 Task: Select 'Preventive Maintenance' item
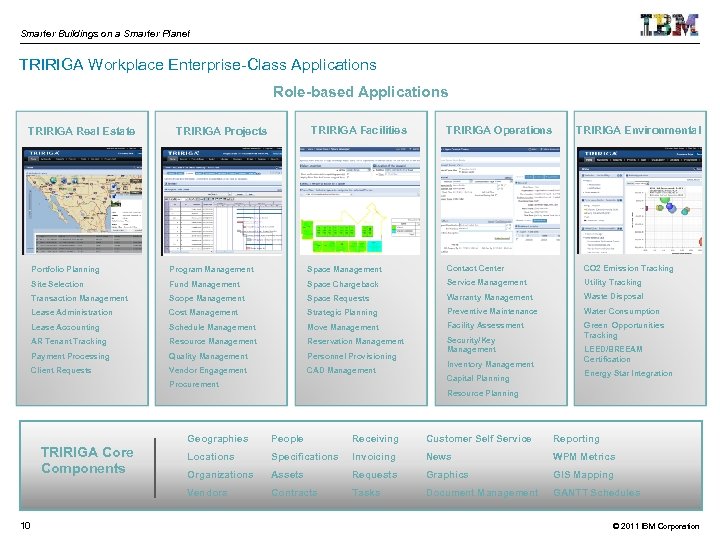click(492, 311)
